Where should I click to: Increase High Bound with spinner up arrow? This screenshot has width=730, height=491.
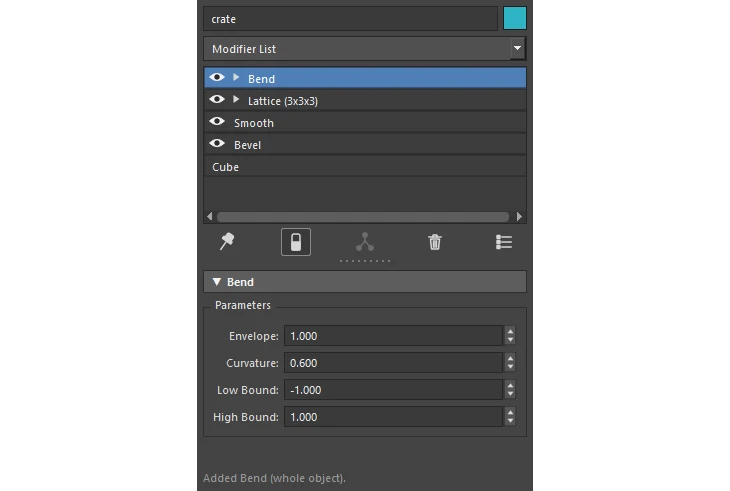(510, 412)
